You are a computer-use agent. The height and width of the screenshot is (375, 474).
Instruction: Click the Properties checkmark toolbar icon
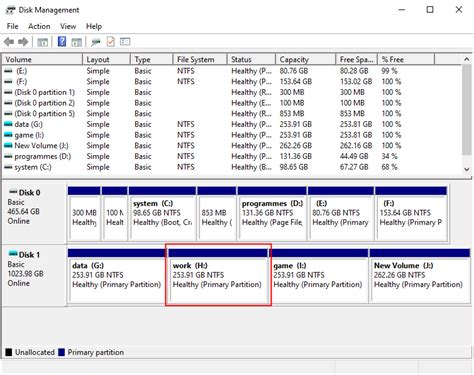tap(110, 42)
